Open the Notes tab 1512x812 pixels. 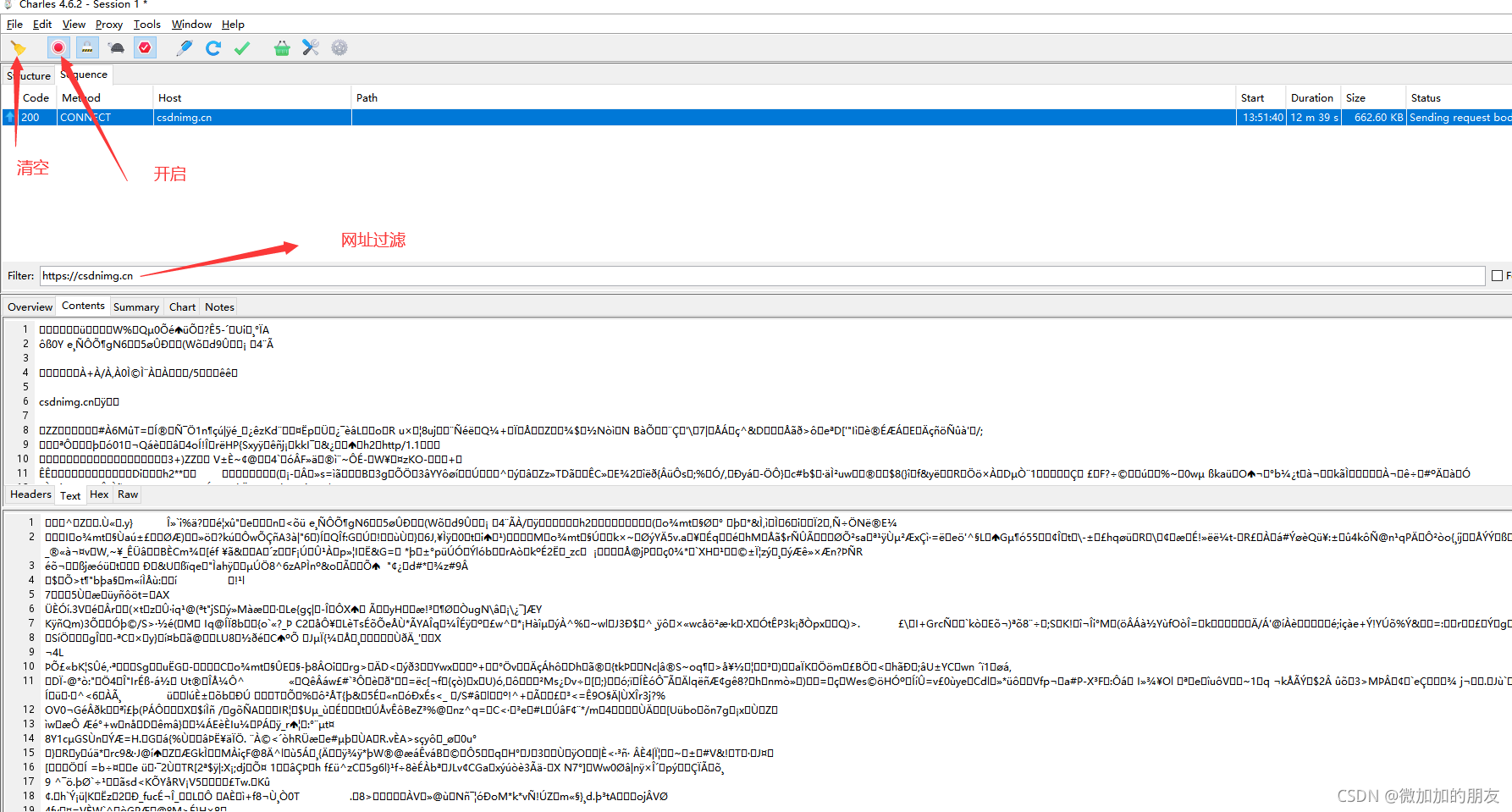pos(219,307)
